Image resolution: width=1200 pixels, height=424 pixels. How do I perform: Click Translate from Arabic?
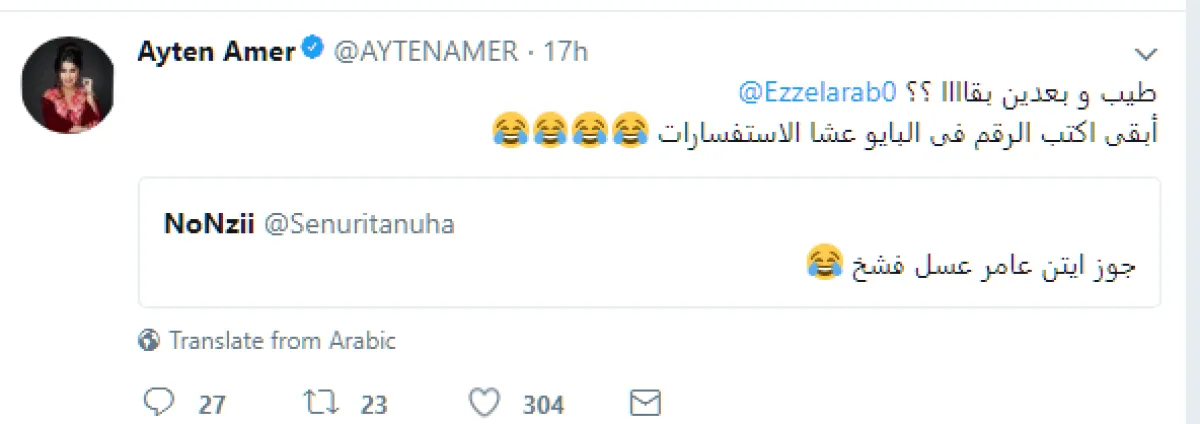pos(282,341)
